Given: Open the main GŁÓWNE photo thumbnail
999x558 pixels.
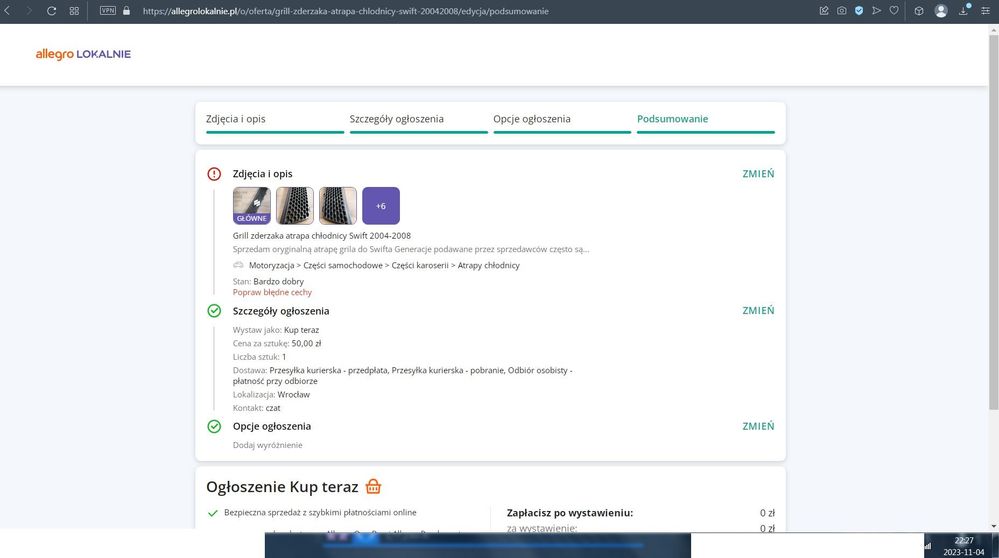Looking at the screenshot, I should coord(252,206).
